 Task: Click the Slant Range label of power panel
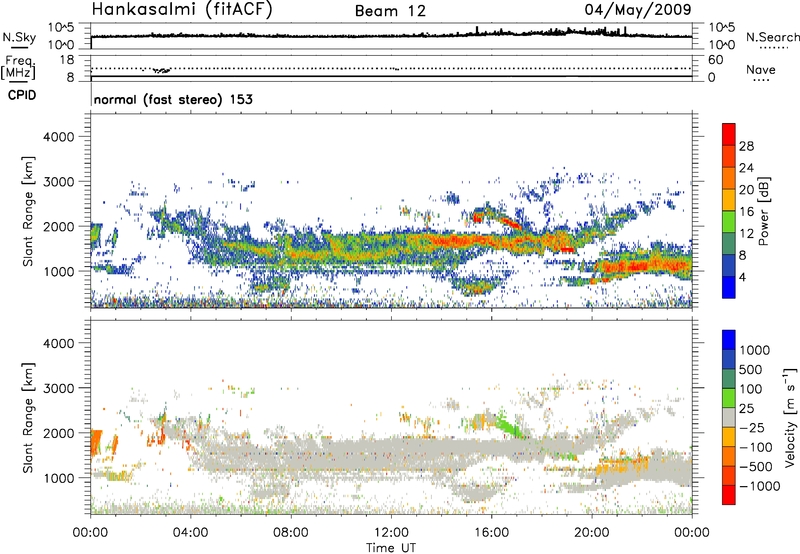tap(28, 211)
